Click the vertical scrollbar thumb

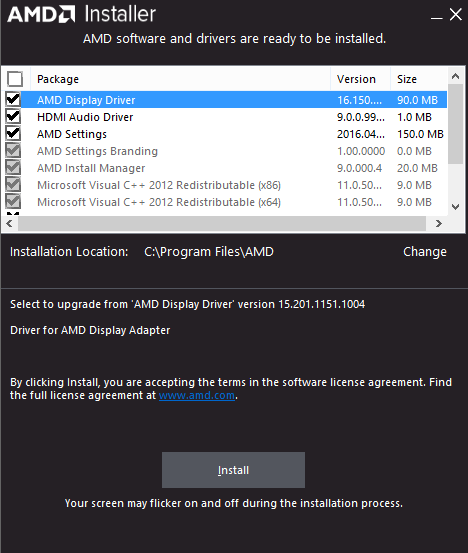coord(455,124)
